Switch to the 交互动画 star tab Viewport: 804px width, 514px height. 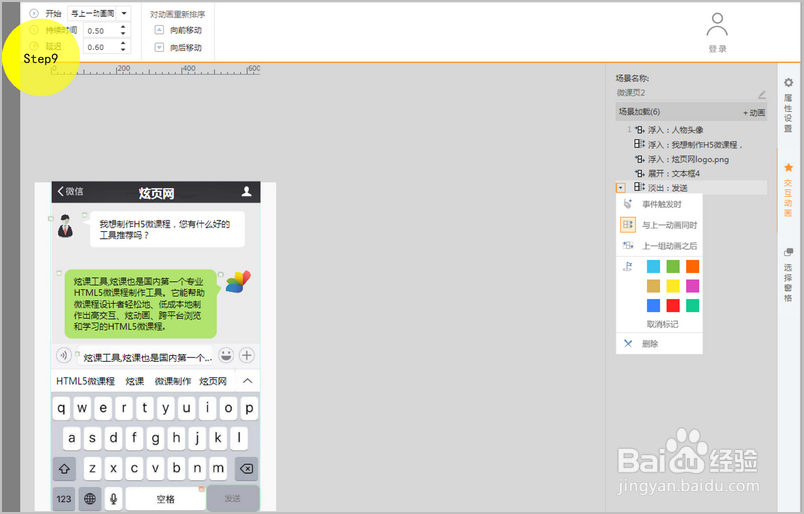click(788, 168)
